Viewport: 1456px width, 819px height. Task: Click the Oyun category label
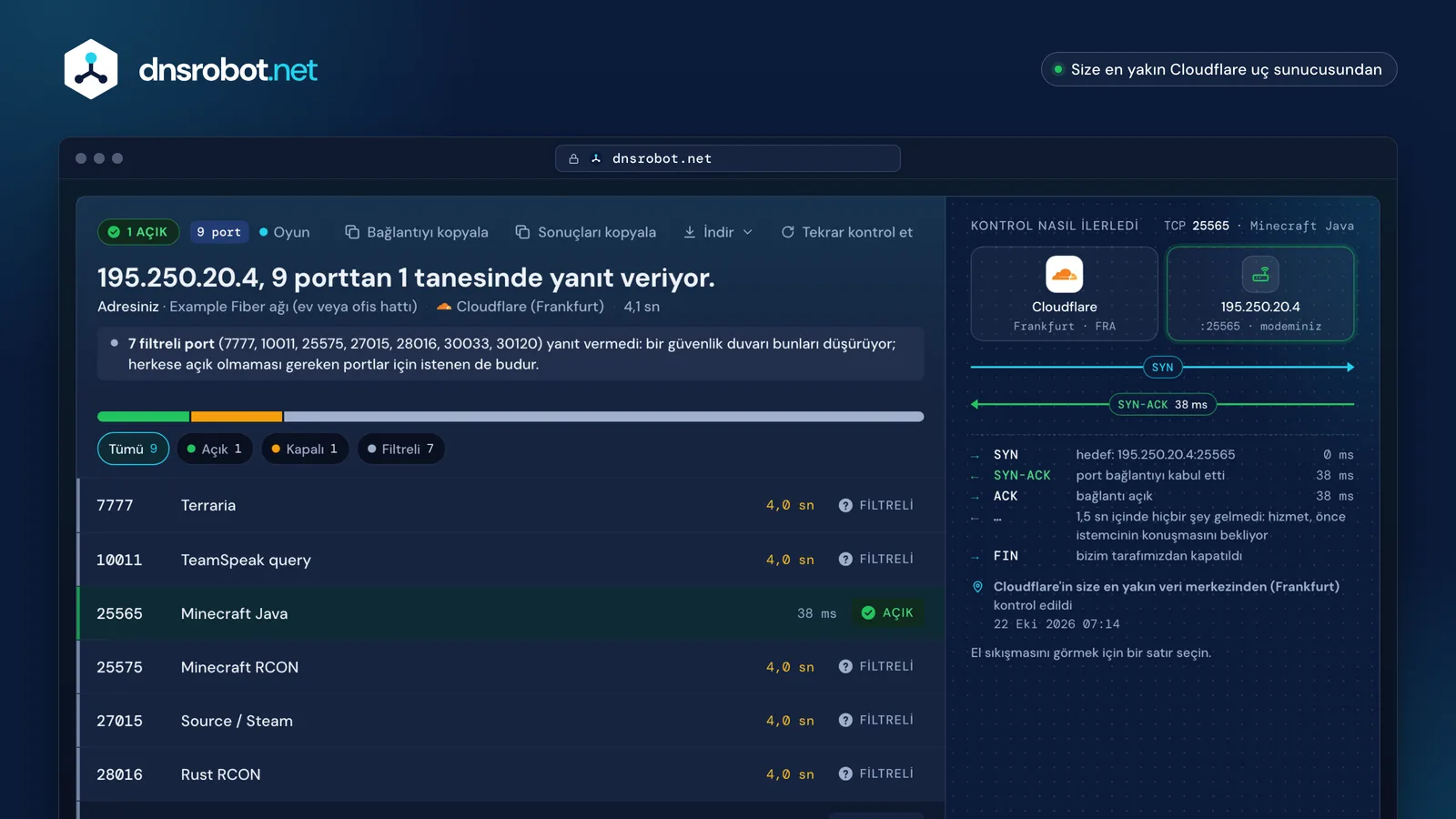click(x=285, y=232)
